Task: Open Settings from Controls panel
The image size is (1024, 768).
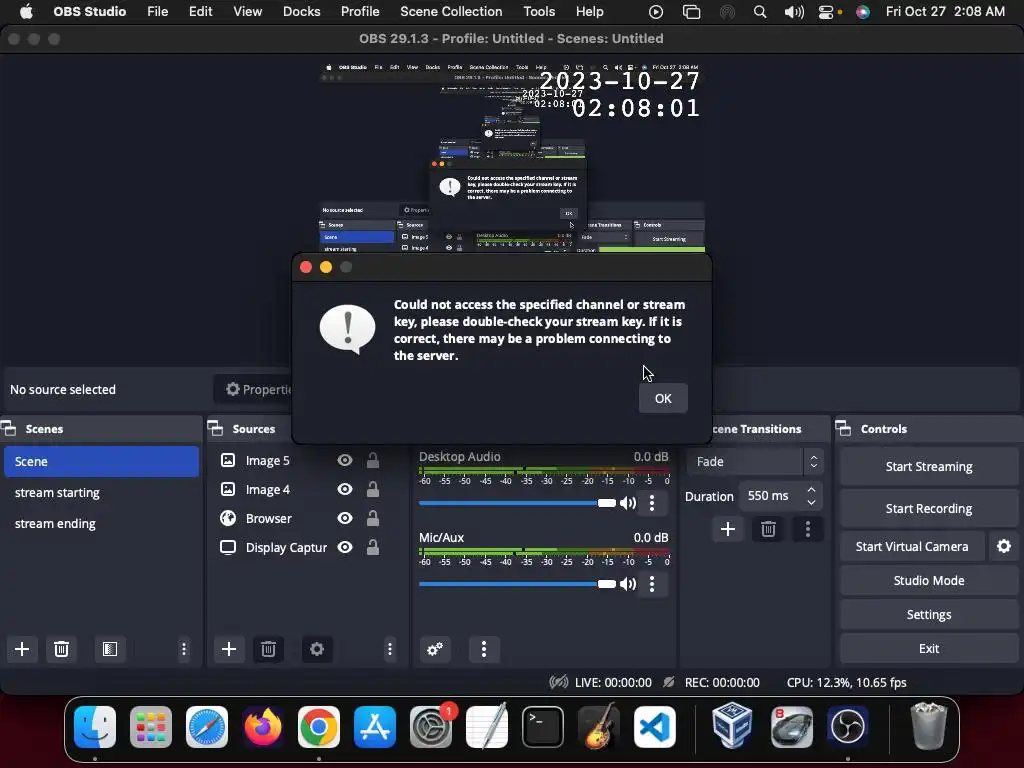Action: point(929,615)
